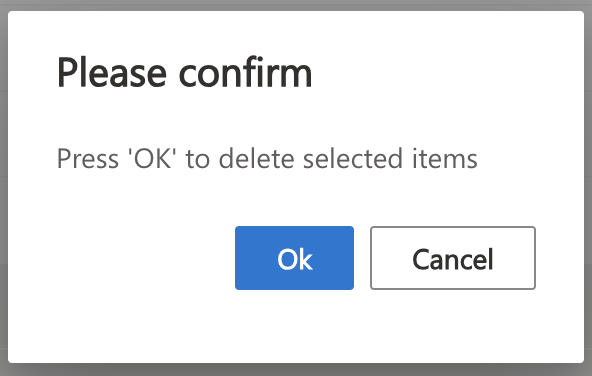Dismiss the dialog via Cancel
This screenshot has height=376, width=592.
point(453,258)
